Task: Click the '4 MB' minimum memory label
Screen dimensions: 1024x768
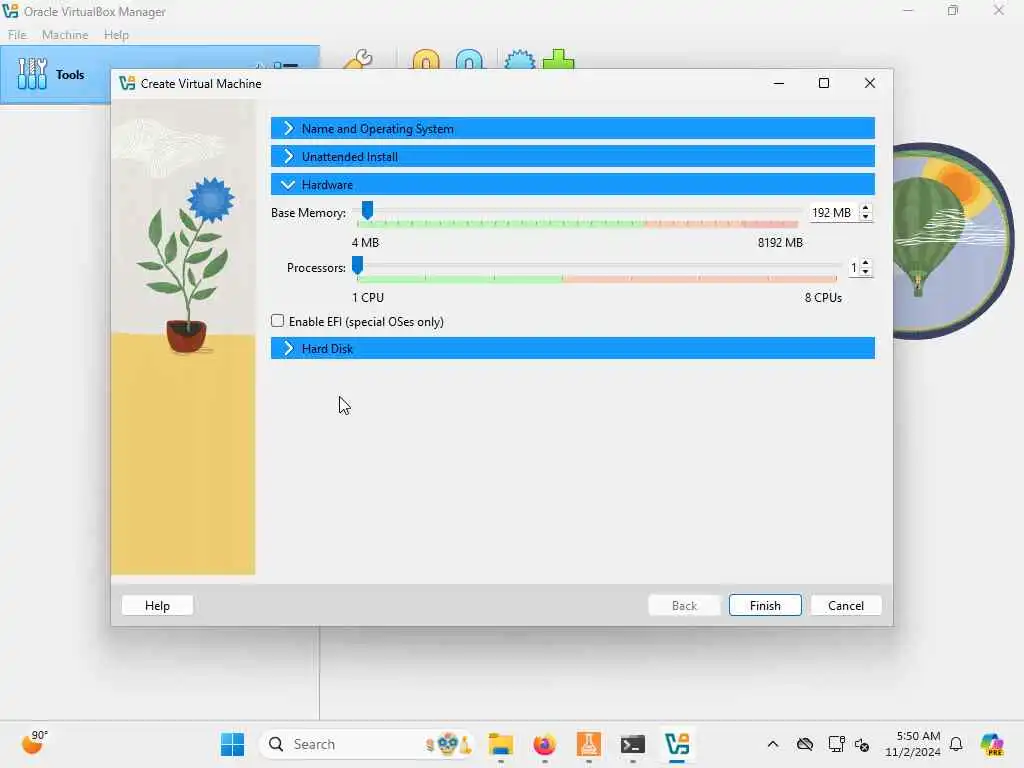Action: (x=365, y=242)
